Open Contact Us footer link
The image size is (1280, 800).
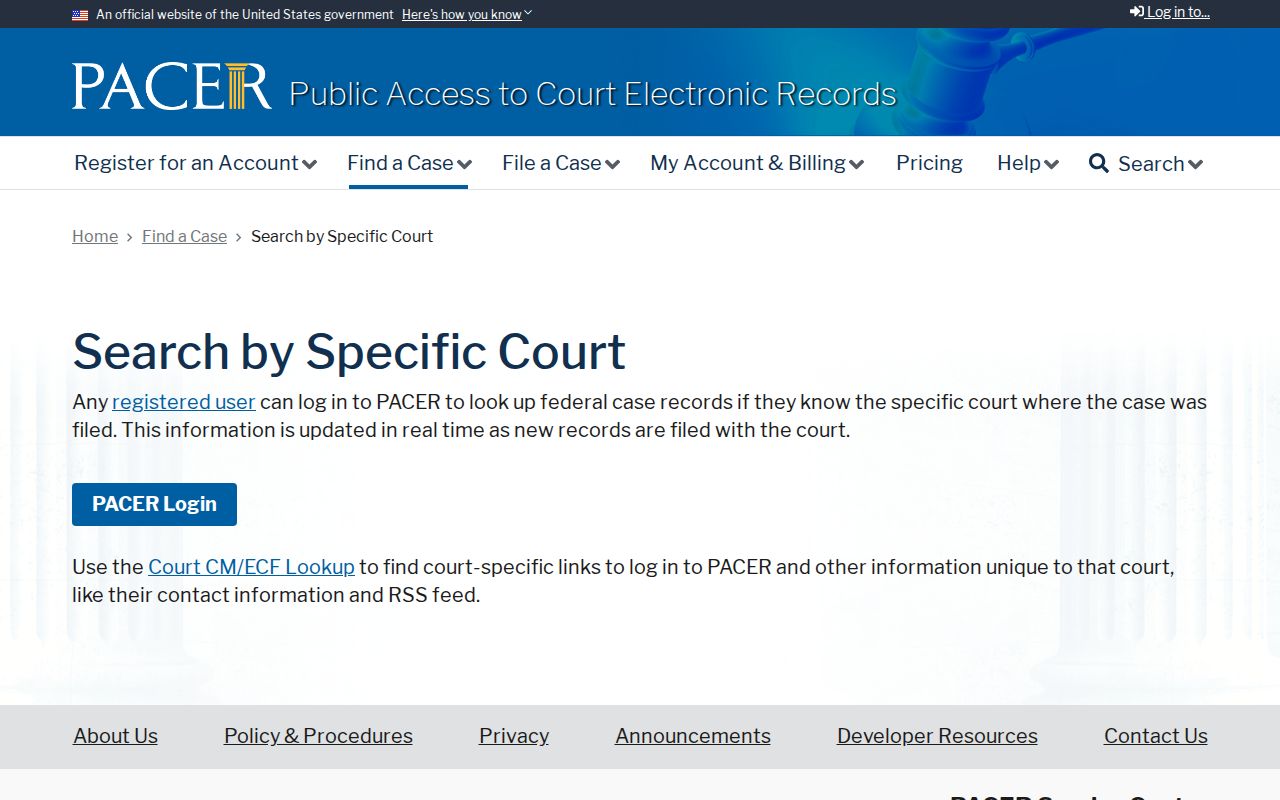pyautogui.click(x=1156, y=736)
